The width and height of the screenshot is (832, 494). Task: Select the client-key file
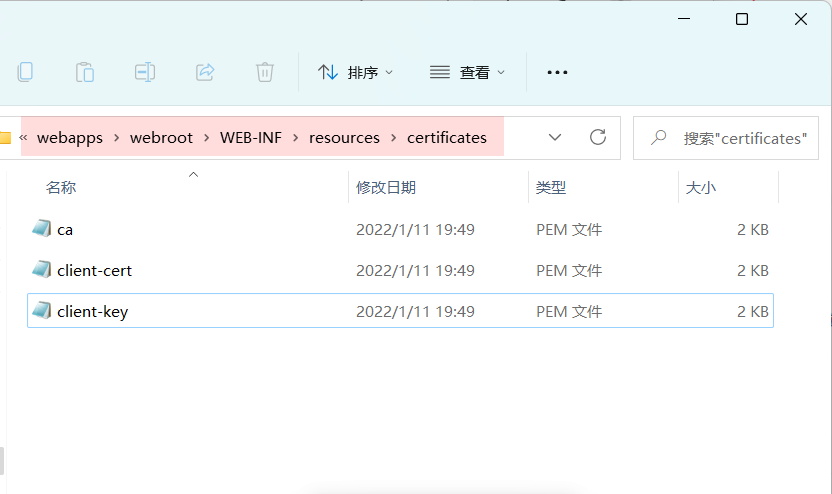pyautogui.click(x=400, y=311)
